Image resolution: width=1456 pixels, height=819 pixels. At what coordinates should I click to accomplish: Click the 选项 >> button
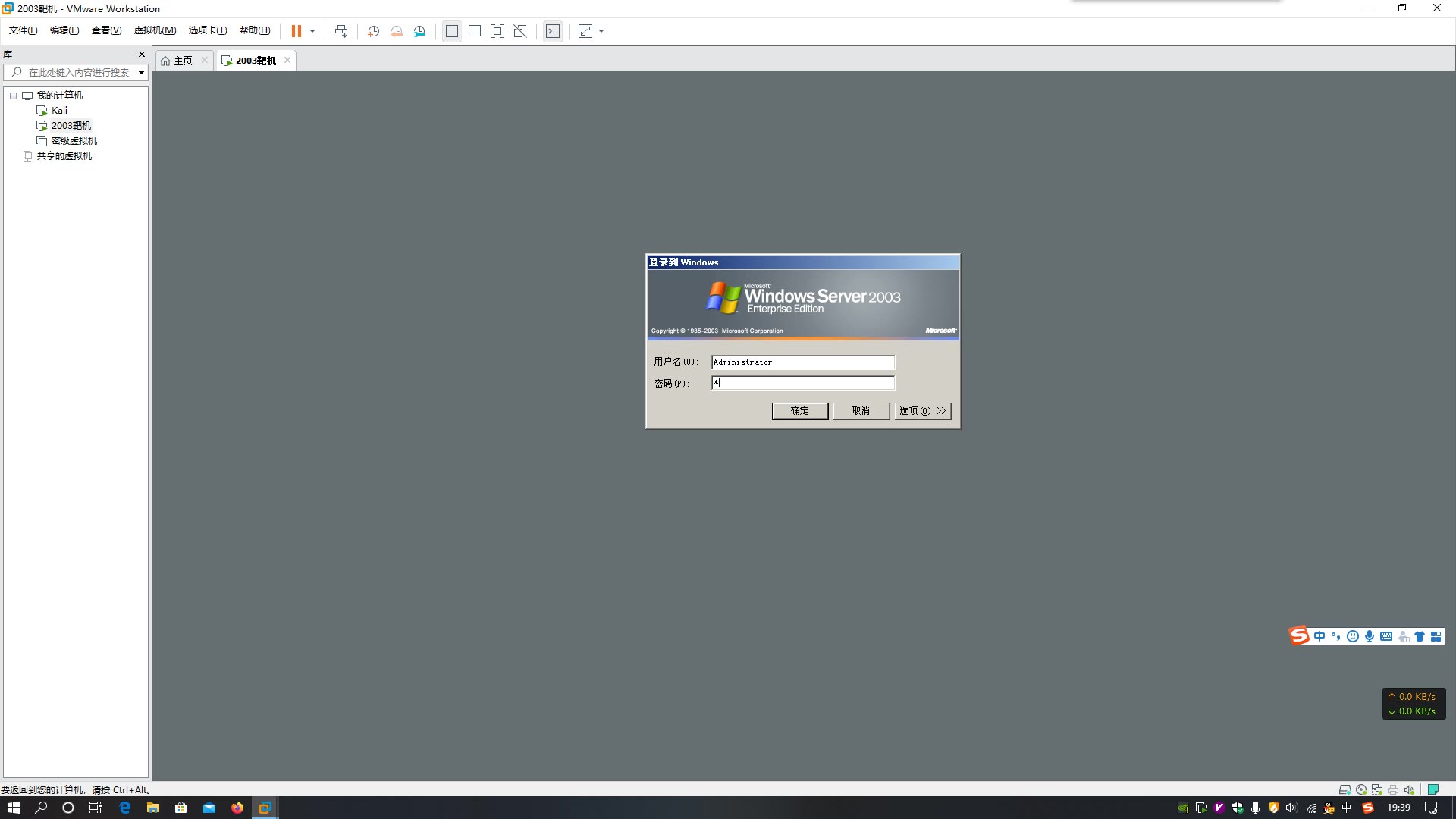(922, 411)
